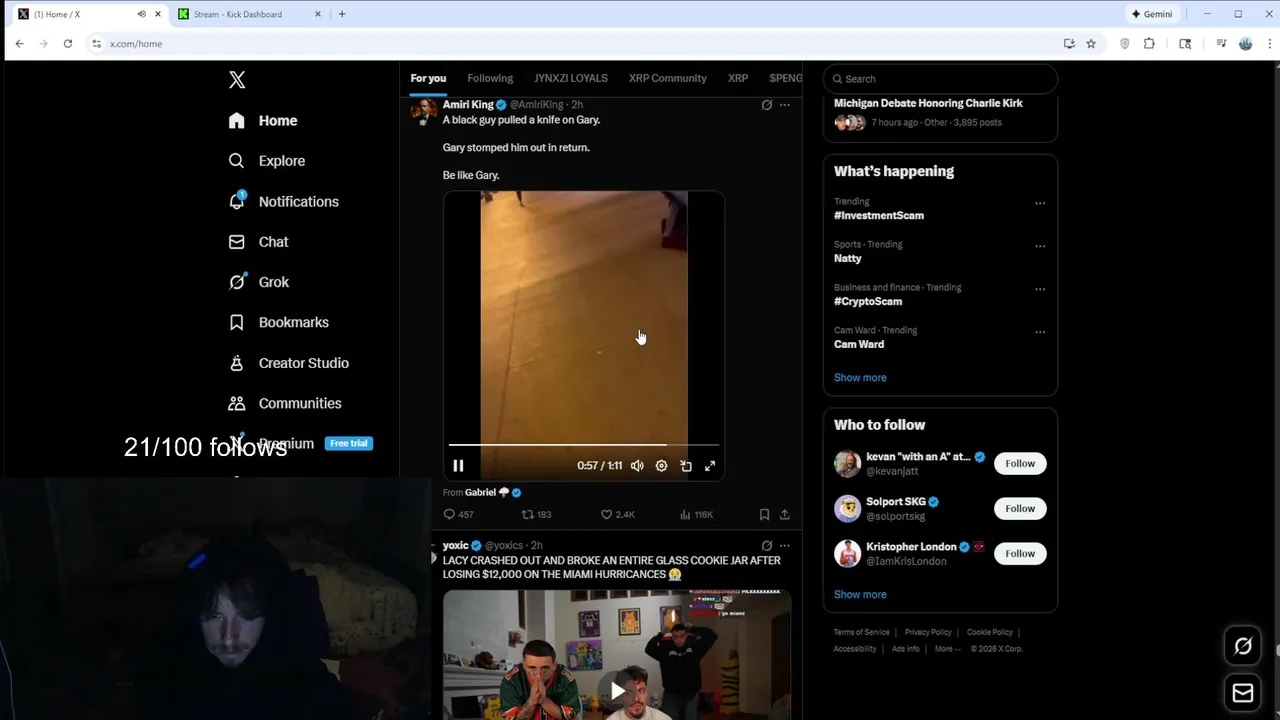Open the Cookie Policy link
Screen dimensions: 1280x720
click(990, 633)
